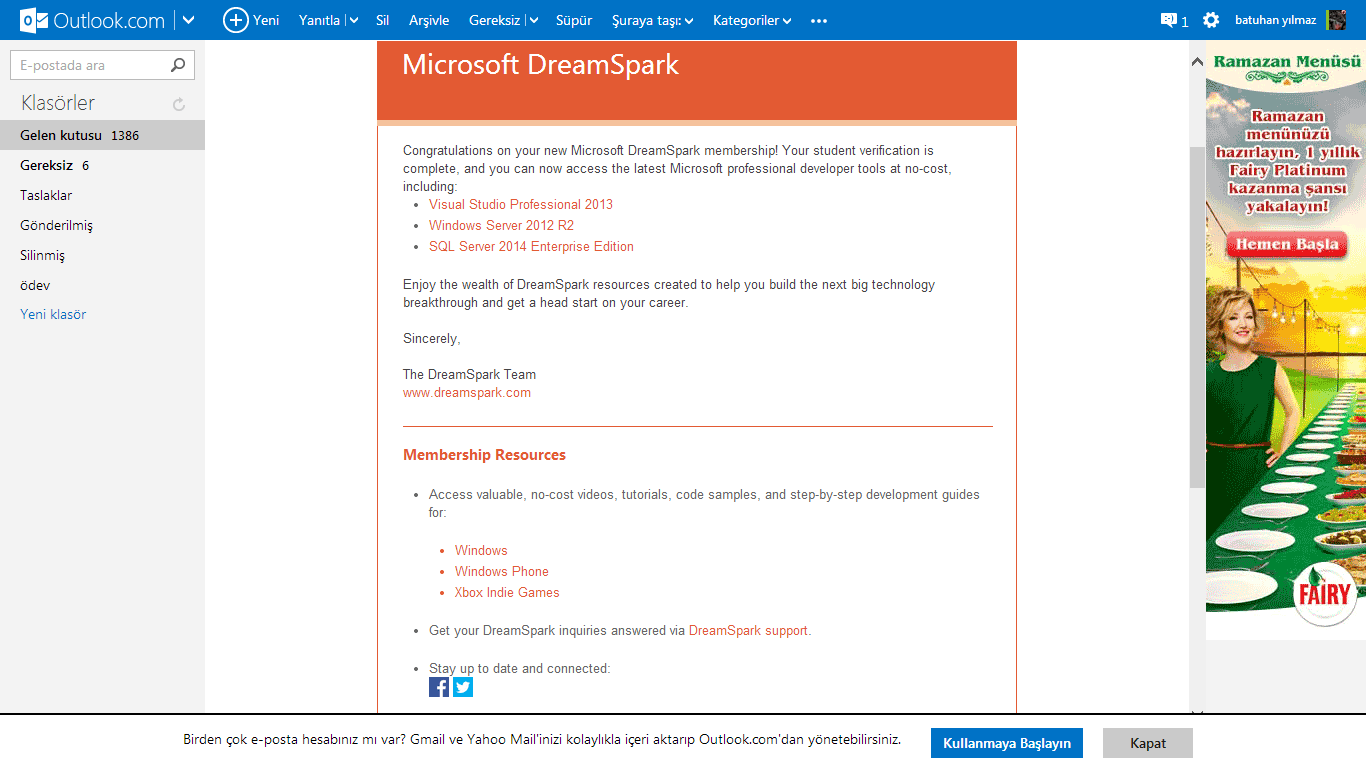This screenshot has height=768, width=1366.
Task: Visit the www.dreamspark.com link
Action: (x=467, y=392)
